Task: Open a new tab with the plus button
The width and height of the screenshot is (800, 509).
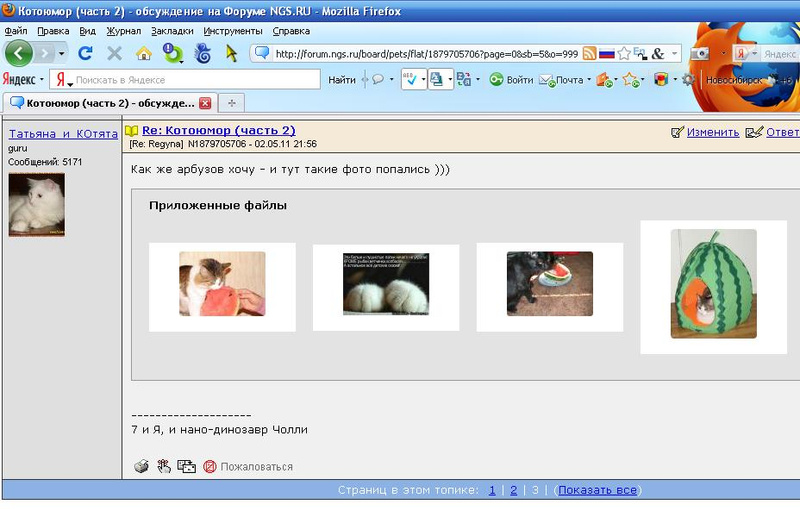Action: tap(232, 103)
